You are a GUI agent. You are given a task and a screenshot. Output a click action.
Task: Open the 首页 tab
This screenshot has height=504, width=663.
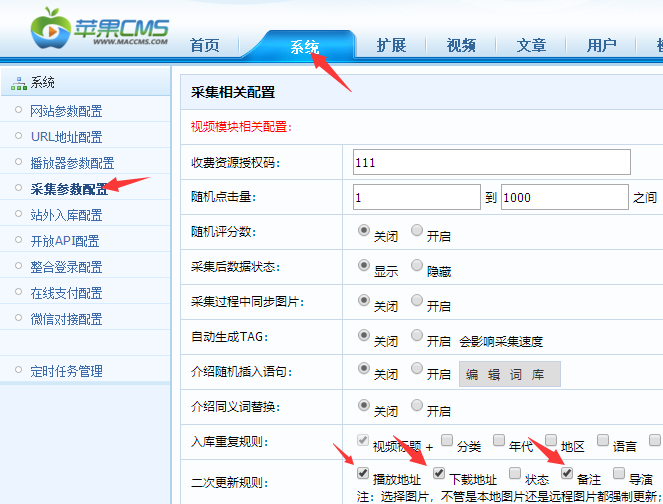coord(204,45)
